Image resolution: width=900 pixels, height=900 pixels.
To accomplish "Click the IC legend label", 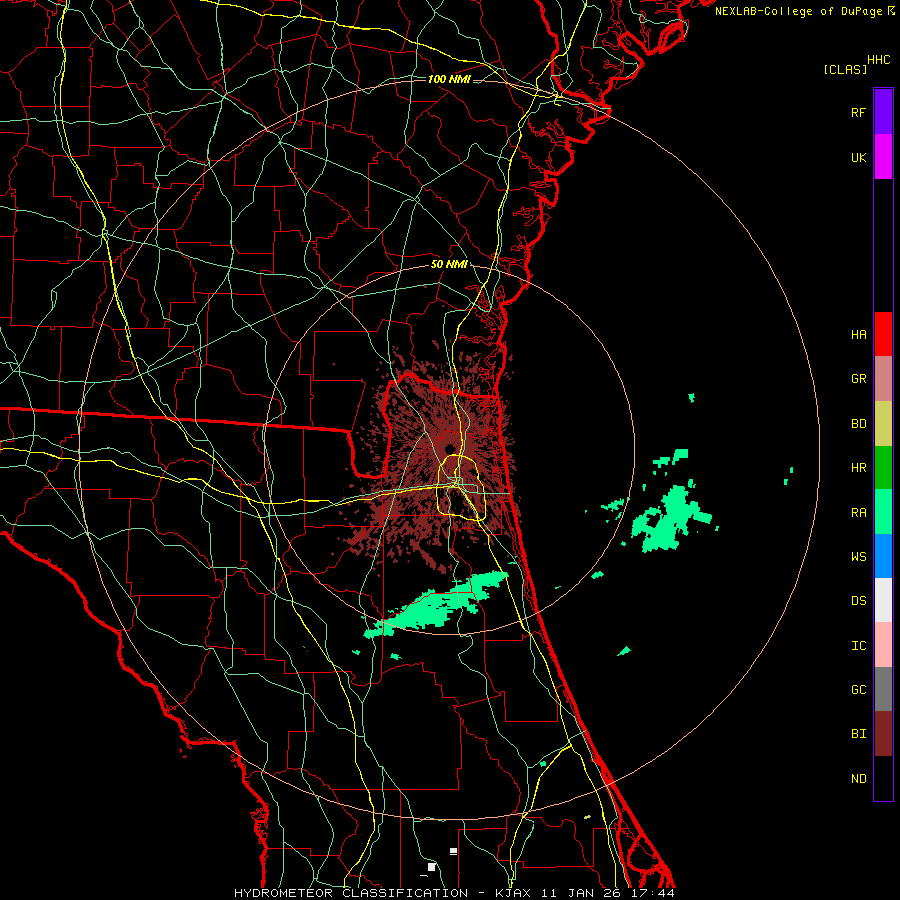I will tap(858, 645).
